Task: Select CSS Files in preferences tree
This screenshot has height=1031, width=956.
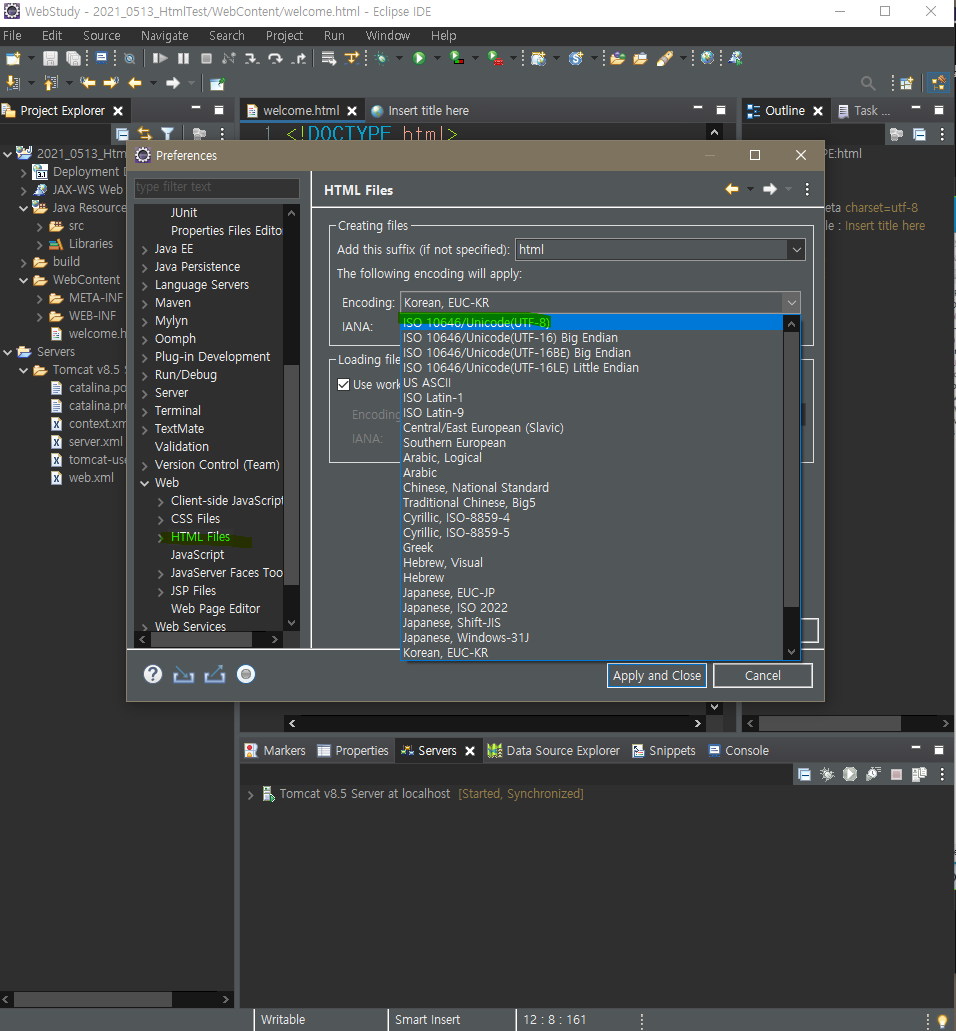Action: coord(195,519)
